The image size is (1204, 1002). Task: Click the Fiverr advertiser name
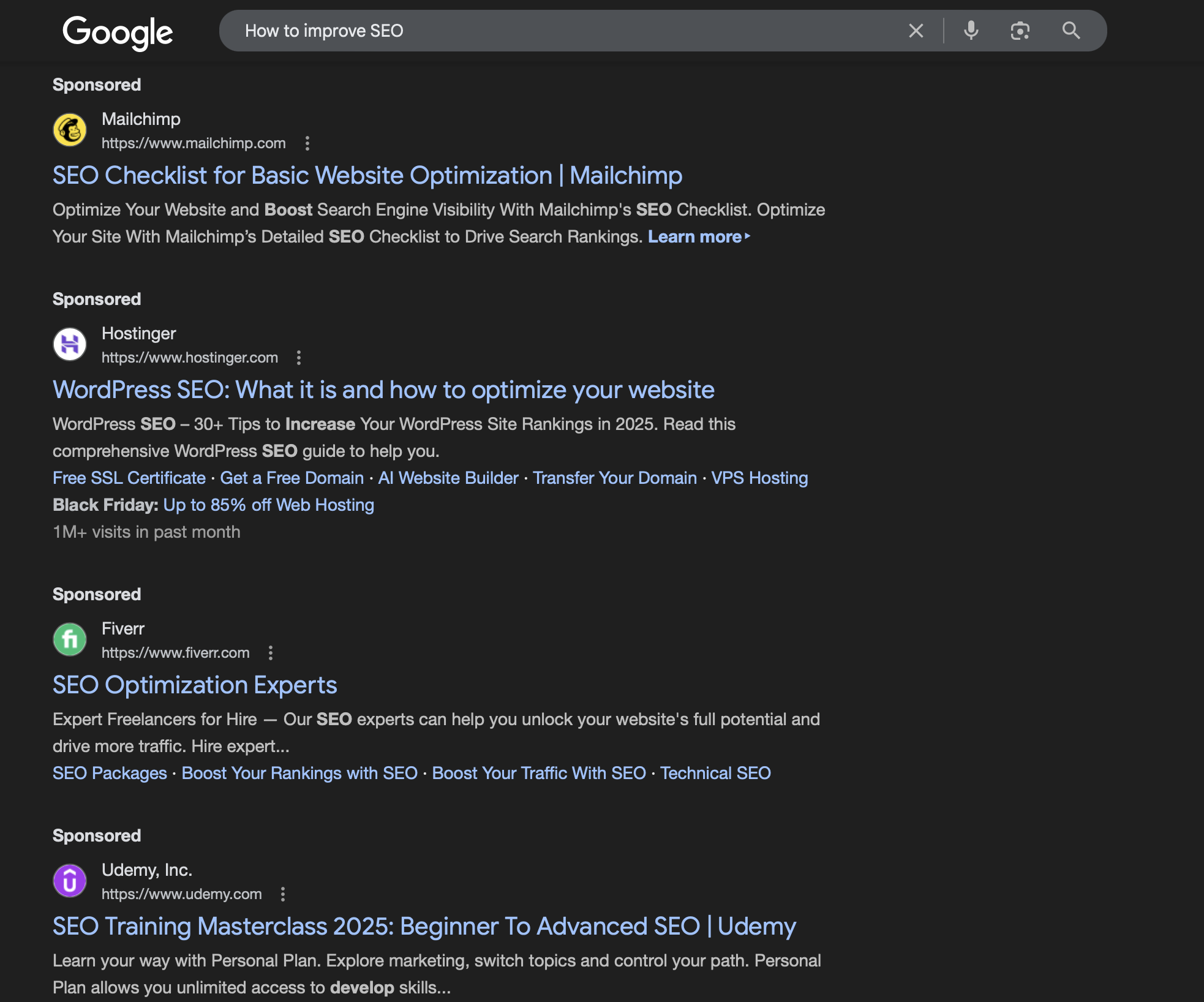pyautogui.click(x=123, y=628)
